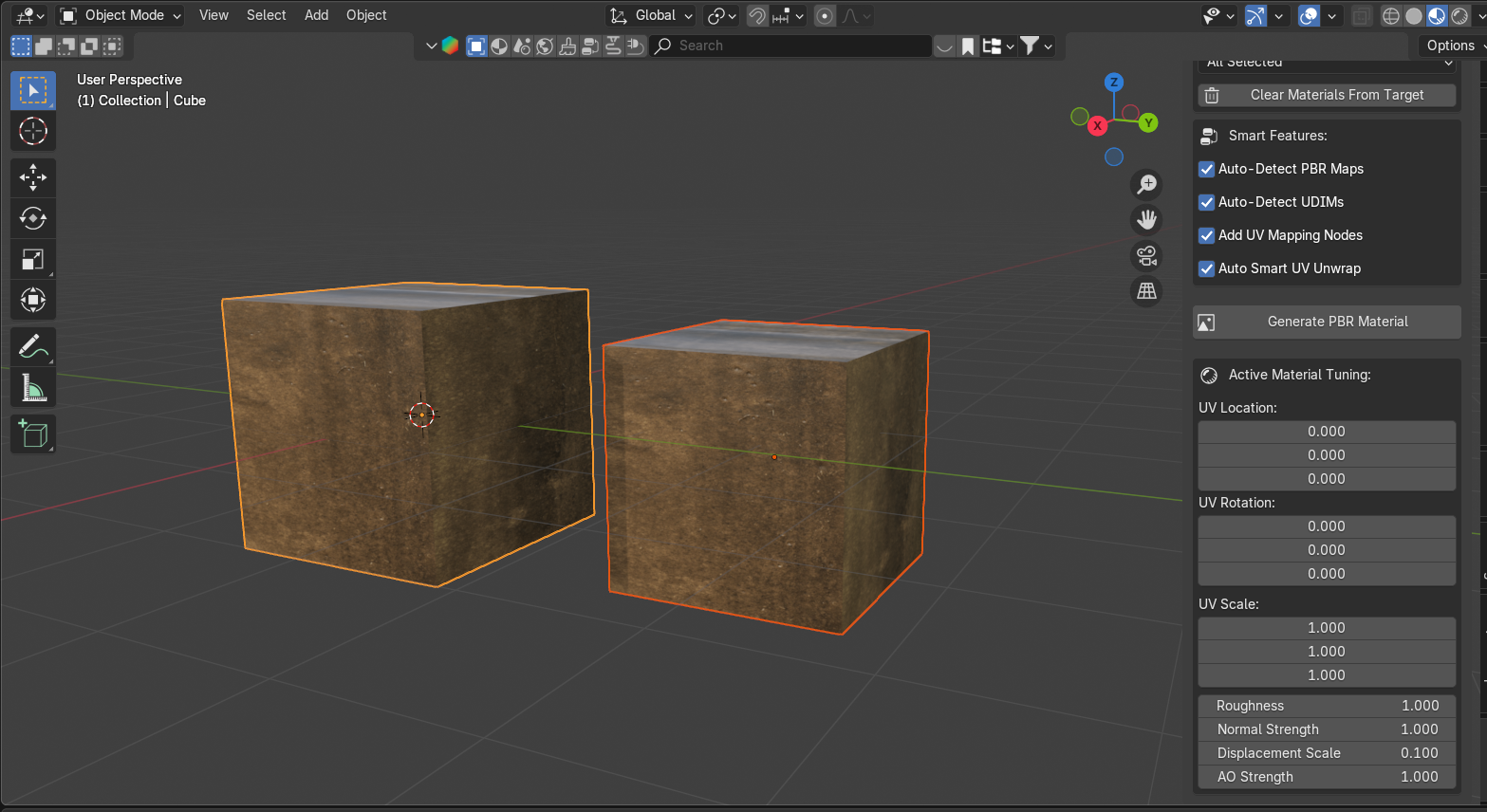Open the Add menu
The height and width of the screenshot is (812, 1487).
[316, 15]
